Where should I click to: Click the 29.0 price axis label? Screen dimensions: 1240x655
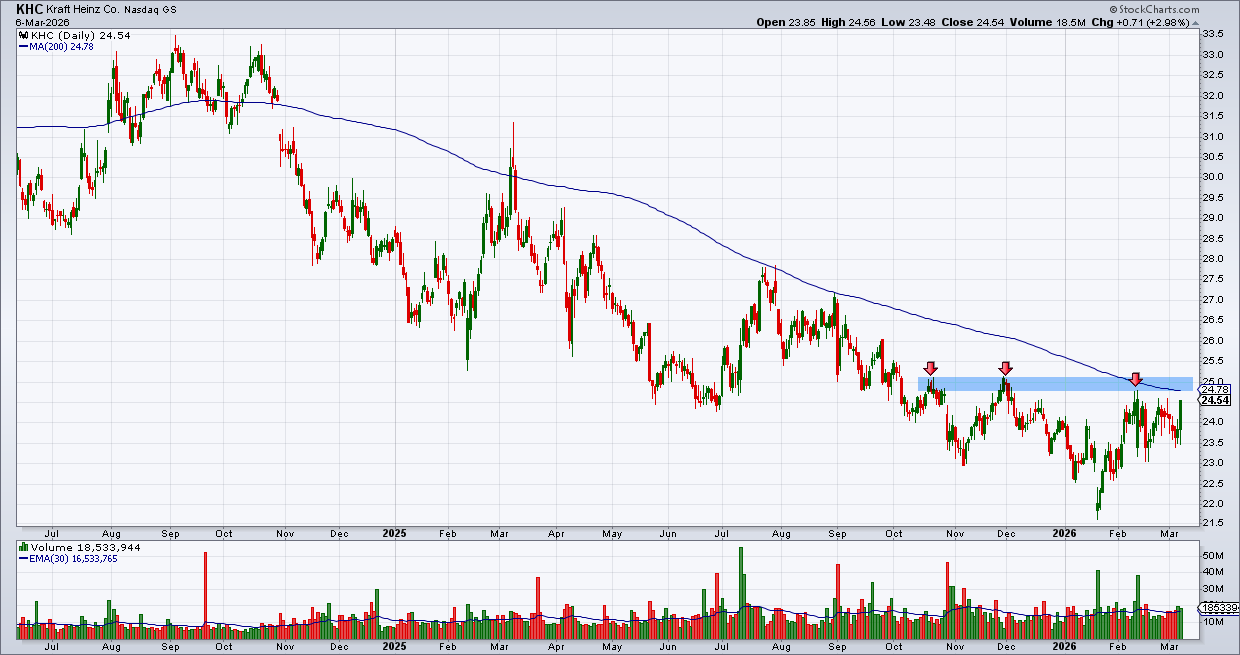[1211, 218]
